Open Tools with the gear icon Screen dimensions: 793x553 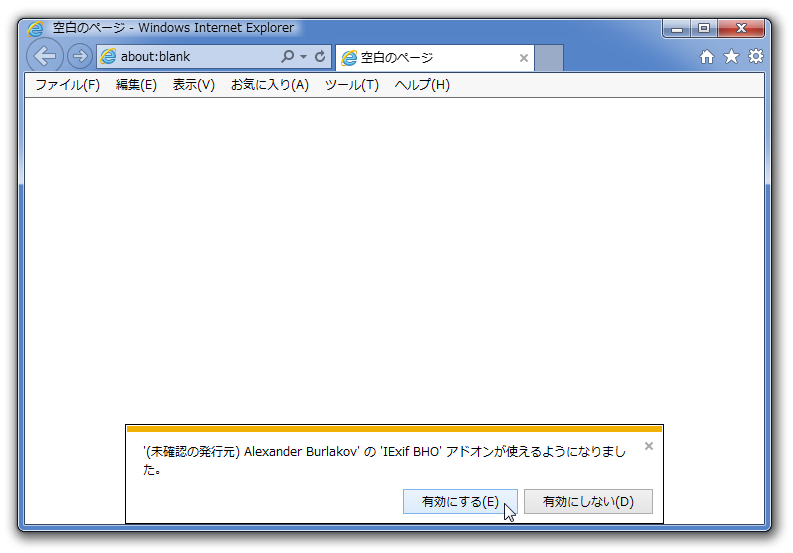tap(756, 56)
